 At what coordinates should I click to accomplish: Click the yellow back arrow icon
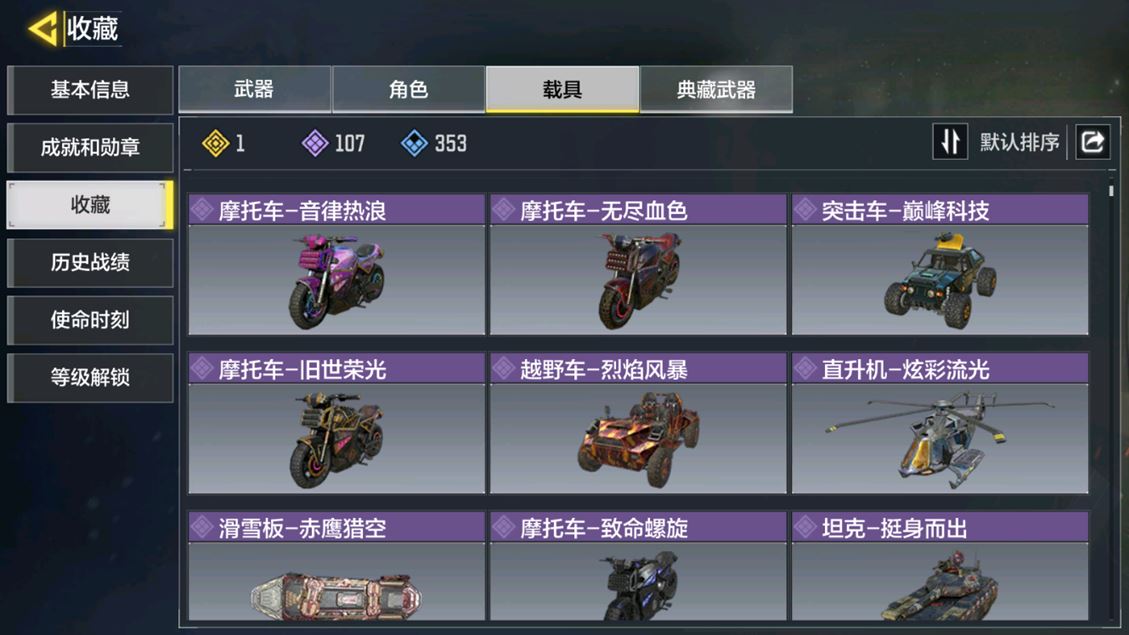(x=43, y=29)
